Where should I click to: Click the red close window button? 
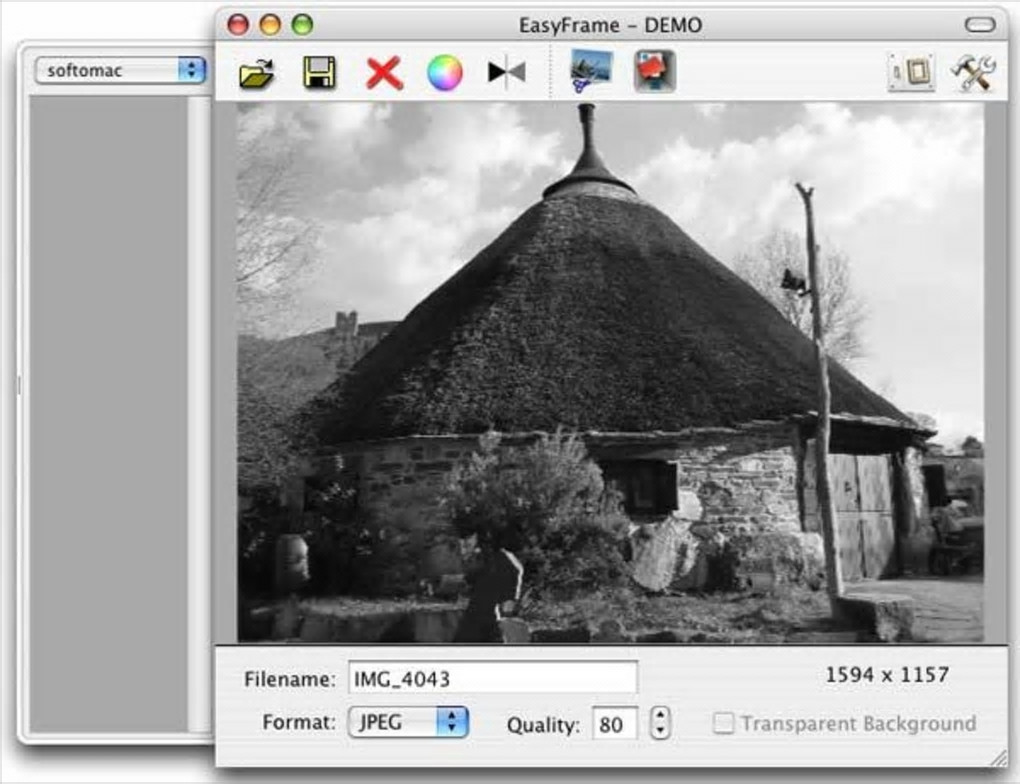238,25
